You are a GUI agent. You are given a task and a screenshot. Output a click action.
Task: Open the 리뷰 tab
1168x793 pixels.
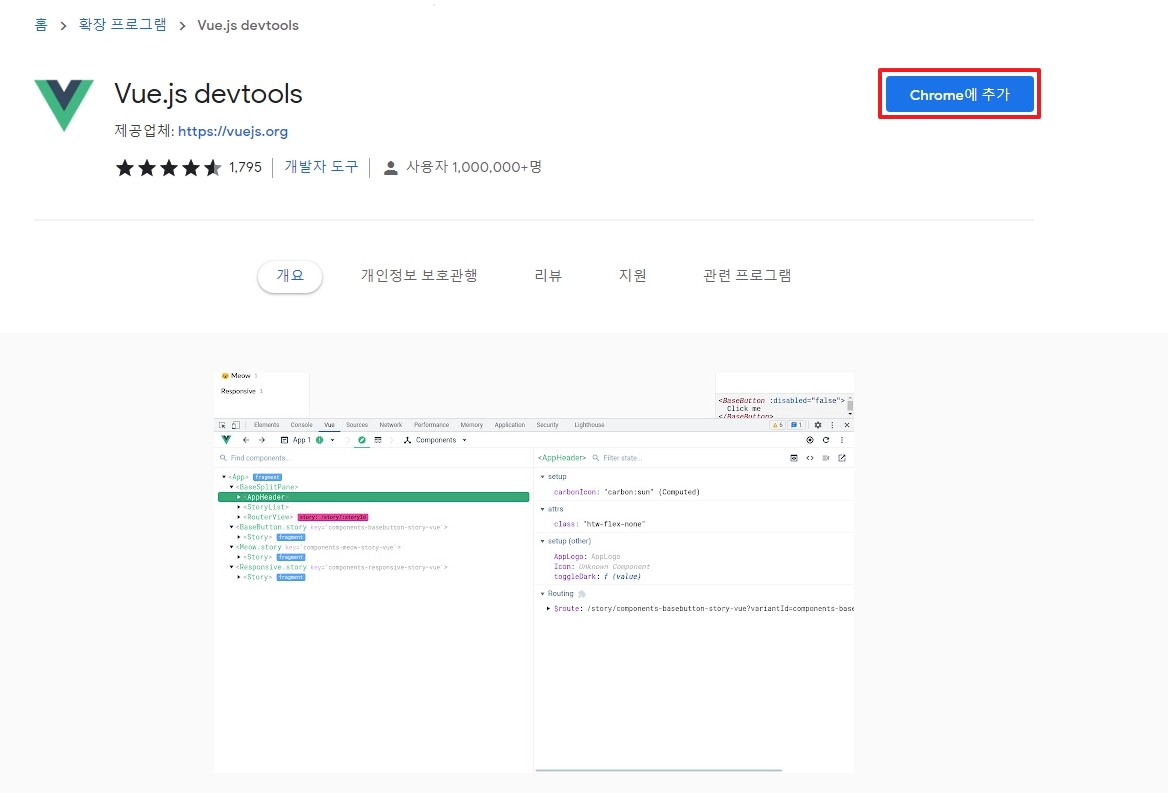(x=548, y=276)
